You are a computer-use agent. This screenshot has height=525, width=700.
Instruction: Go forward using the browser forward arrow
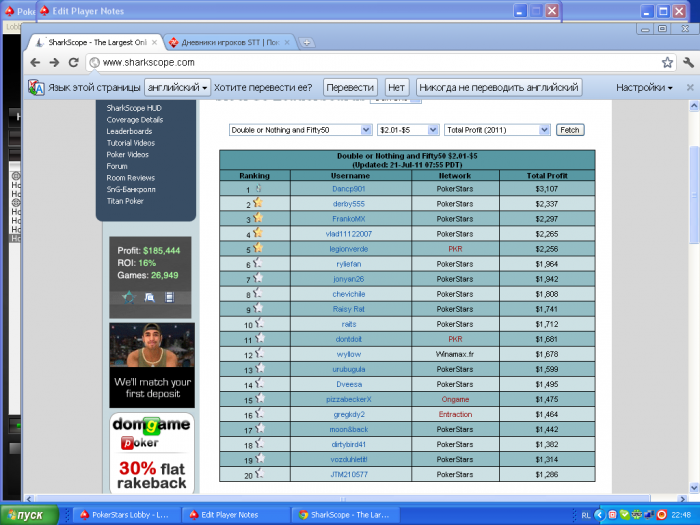54,62
